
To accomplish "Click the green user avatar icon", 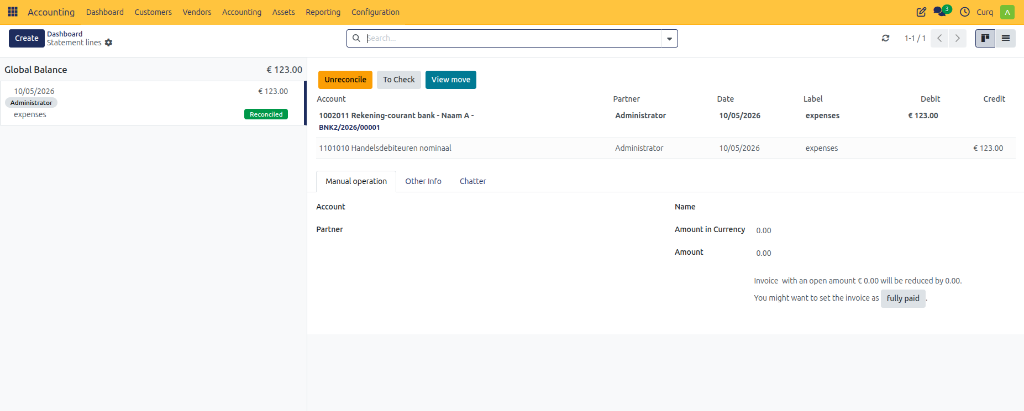I will point(1006,12).
